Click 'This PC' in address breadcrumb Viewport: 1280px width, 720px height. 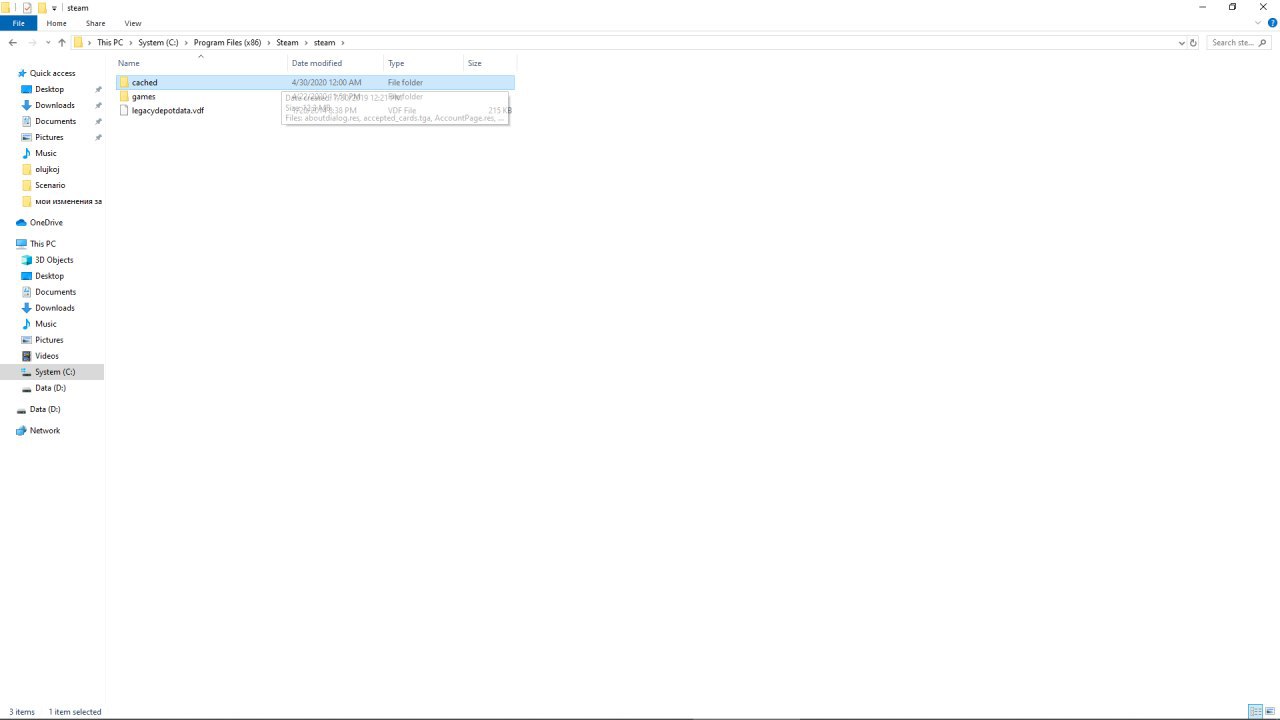[110, 43]
